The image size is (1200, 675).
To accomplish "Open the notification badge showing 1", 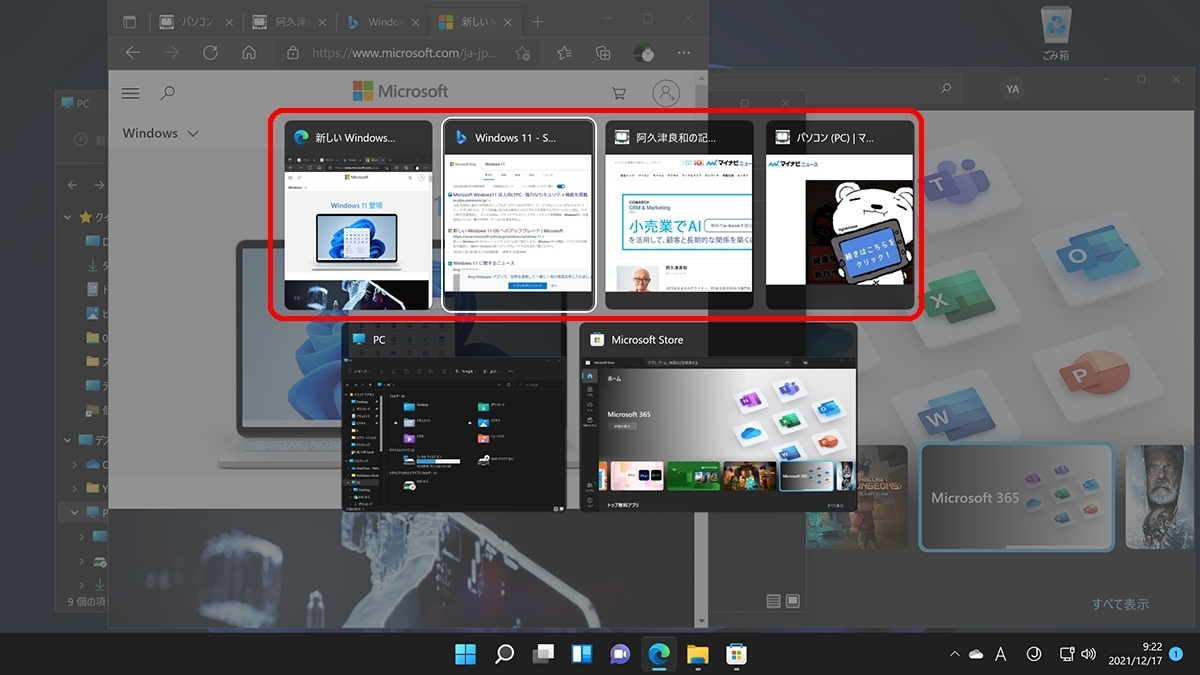I will [1176, 653].
